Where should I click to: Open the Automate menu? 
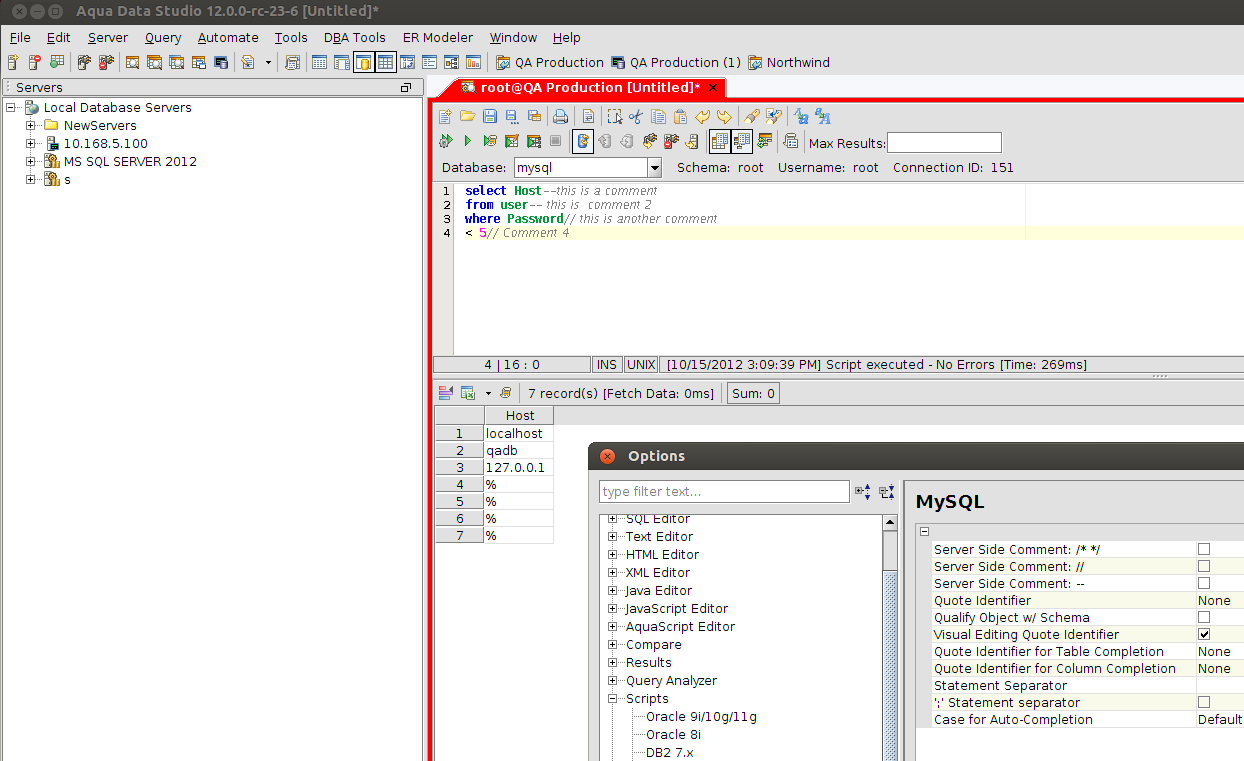(x=228, y=37)
